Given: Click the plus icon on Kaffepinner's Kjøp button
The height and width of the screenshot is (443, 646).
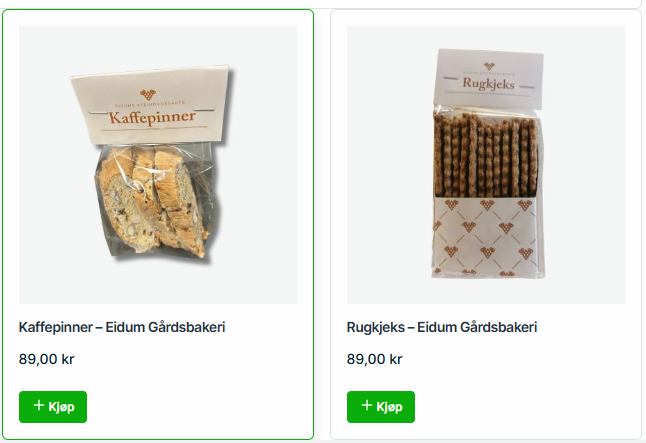Looking at the screenshot, I should click(x=39, y=405).
